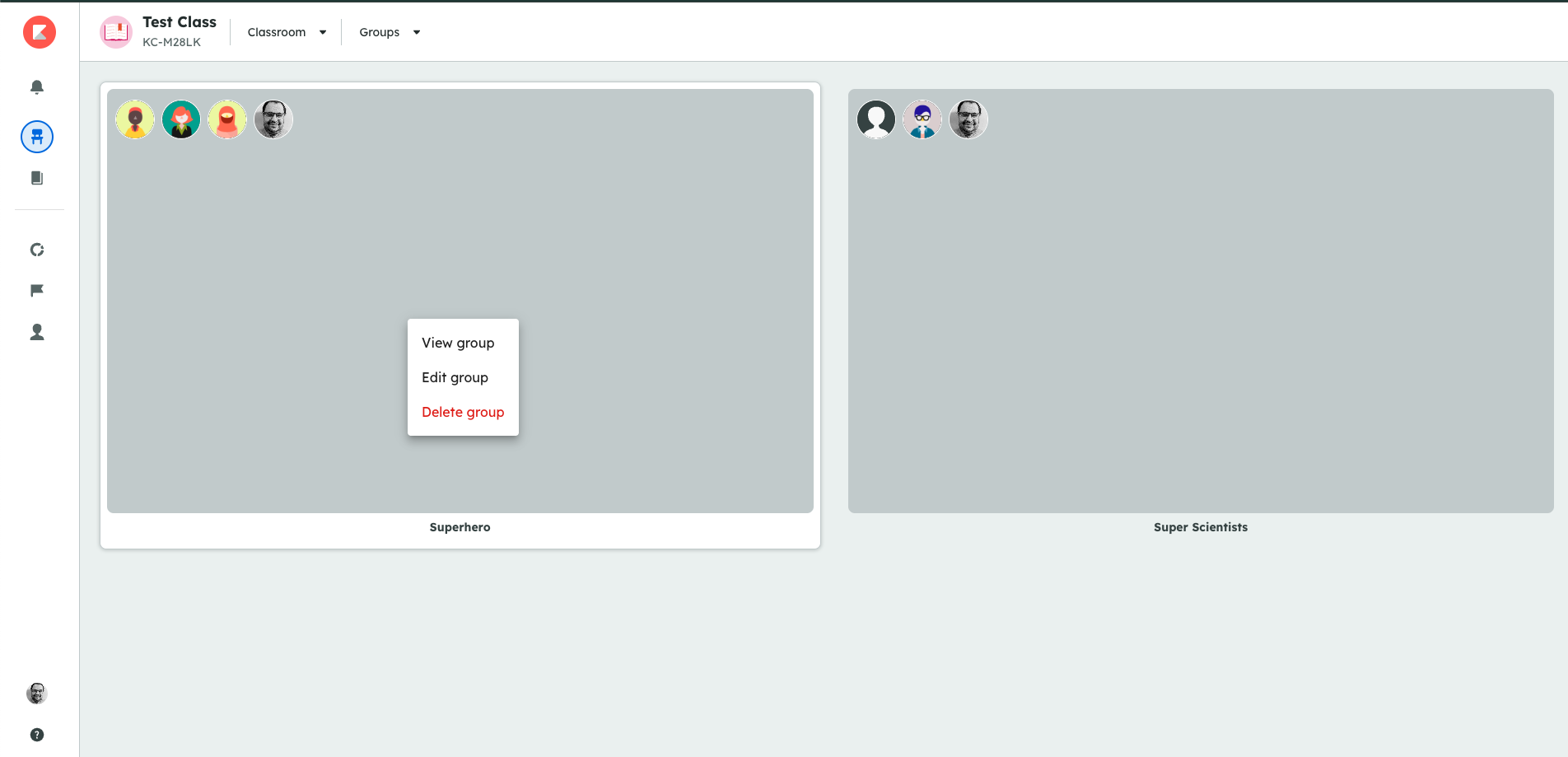Click the red Kiddom logo icon
1568x757 pixels.
tap(39, 32)
